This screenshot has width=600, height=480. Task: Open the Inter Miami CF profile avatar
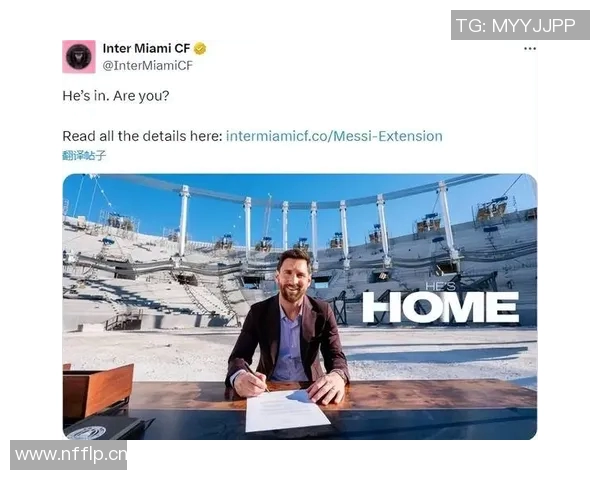click(79, 57)
